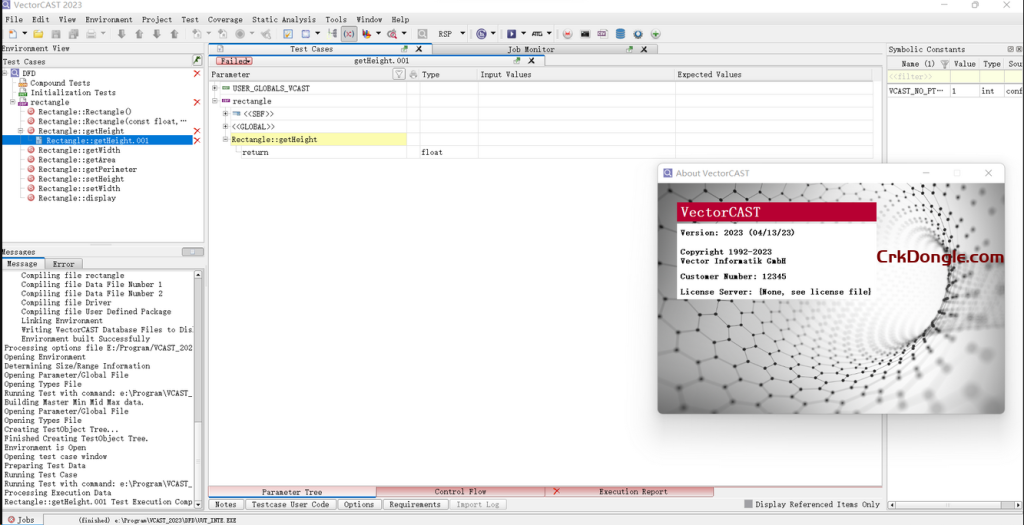The height and width of the screenshot is (525, 1024).
Task: Click the Compound Tests node icon
Action: (23, 83)
